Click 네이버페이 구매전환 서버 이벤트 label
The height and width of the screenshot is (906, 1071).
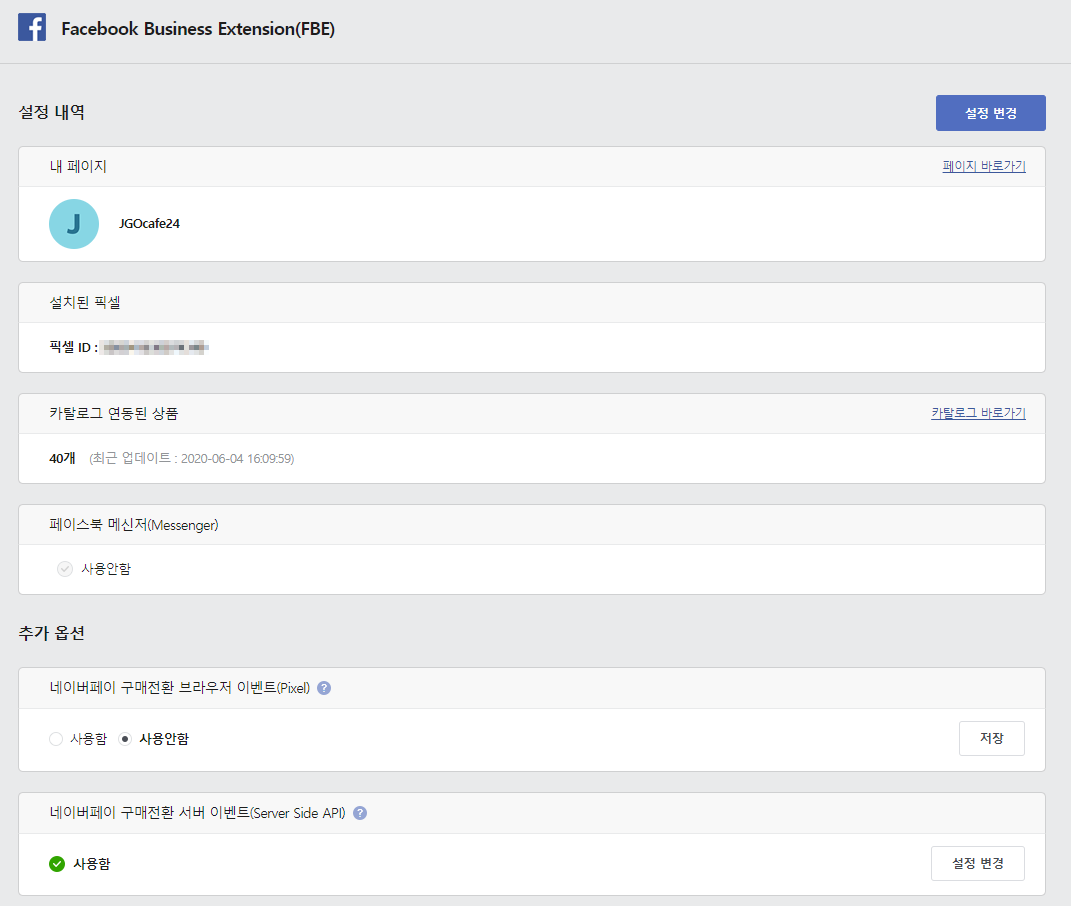click(x=197, y=813)
